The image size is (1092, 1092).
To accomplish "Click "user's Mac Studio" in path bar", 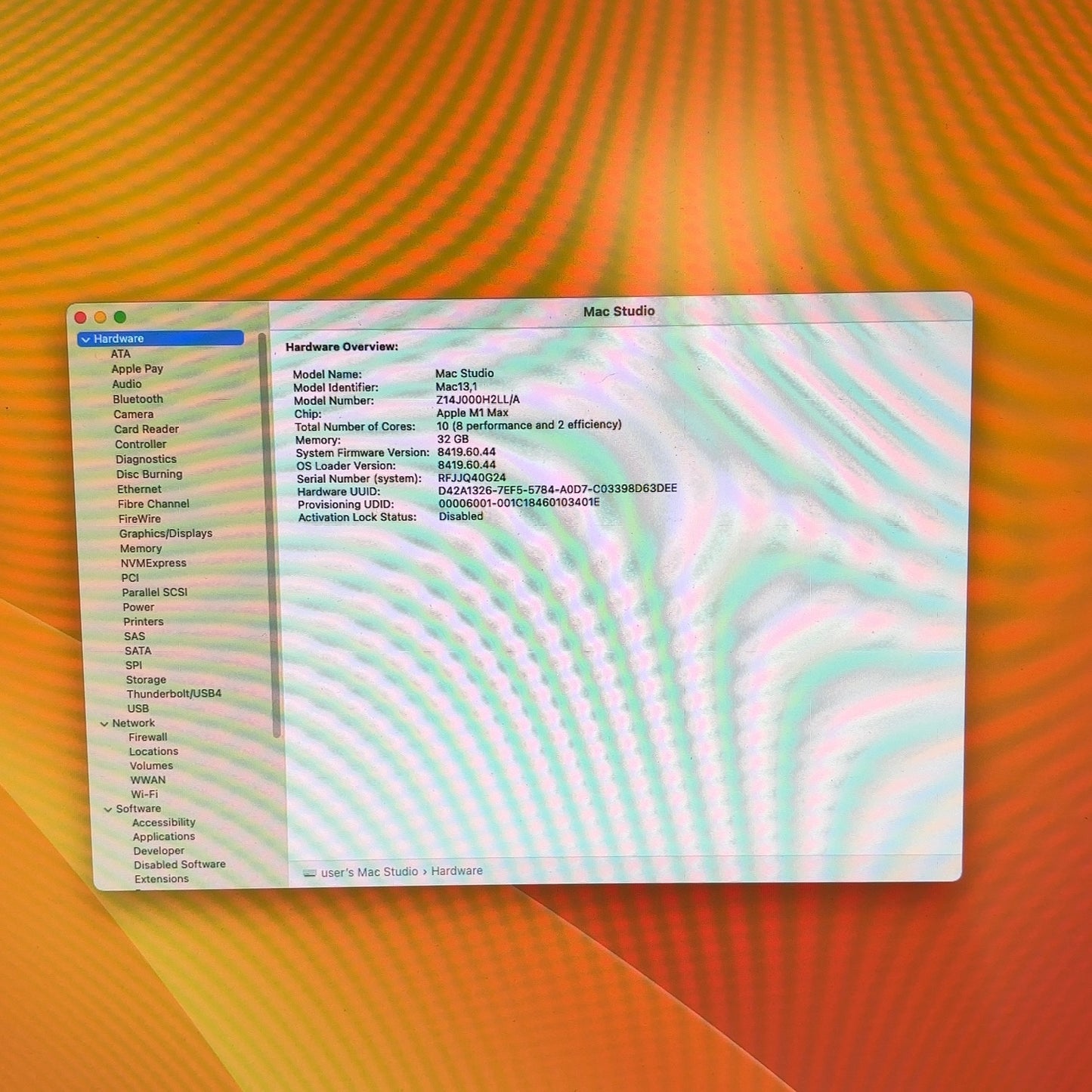I will coord(370,872).
